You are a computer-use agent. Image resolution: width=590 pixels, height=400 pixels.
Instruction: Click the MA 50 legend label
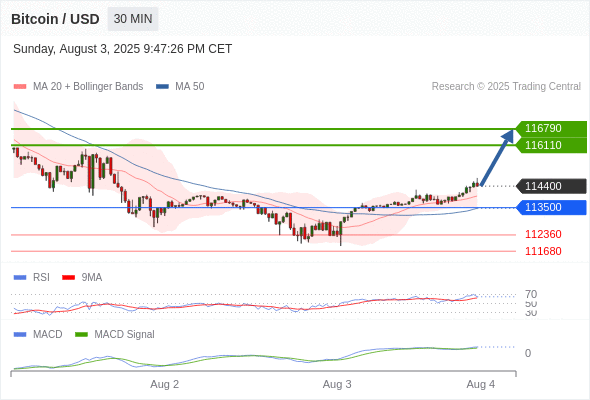pyautogui.click(x=190, y=87)
